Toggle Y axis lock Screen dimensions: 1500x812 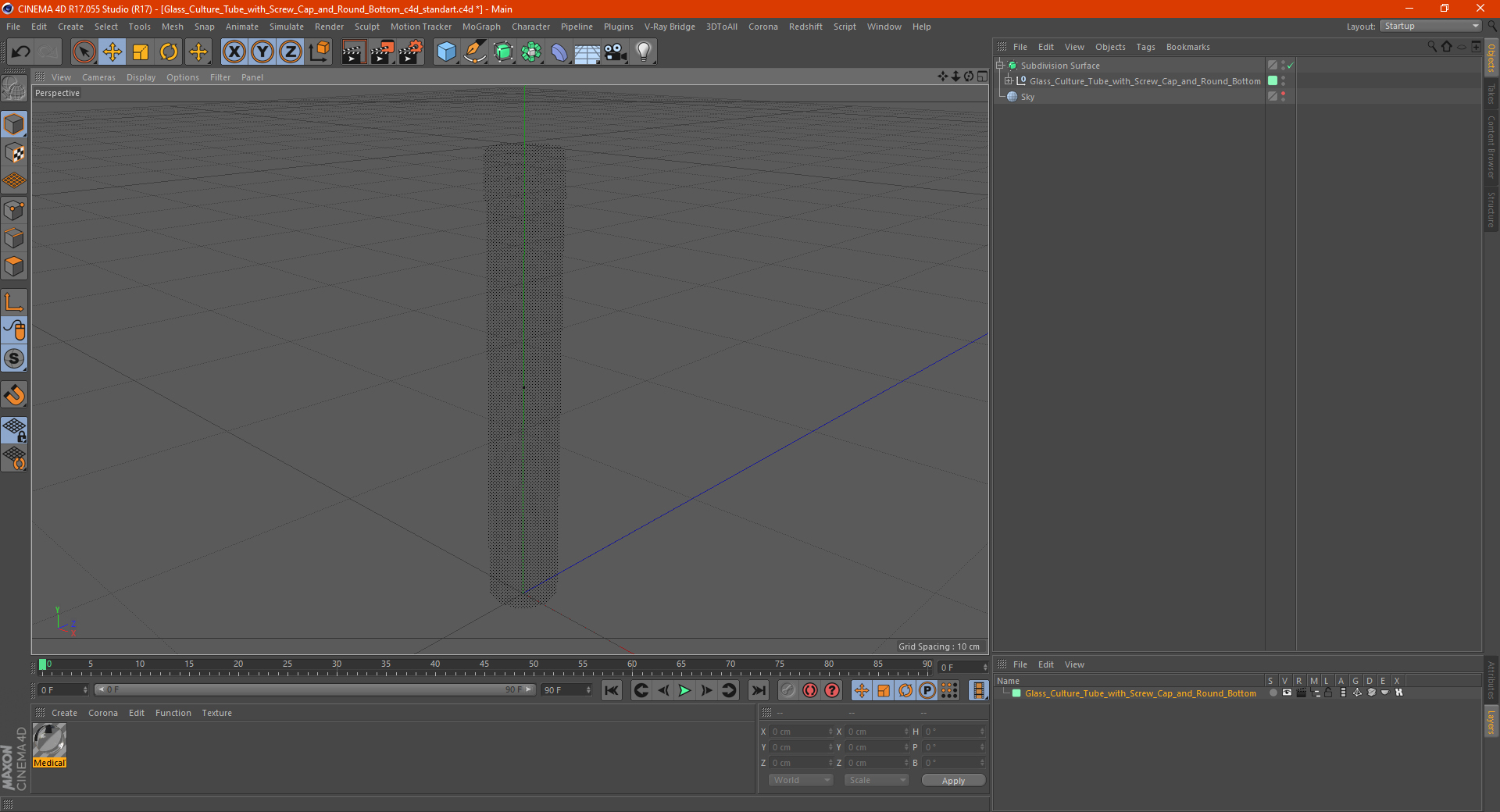(x=262, y=52)
